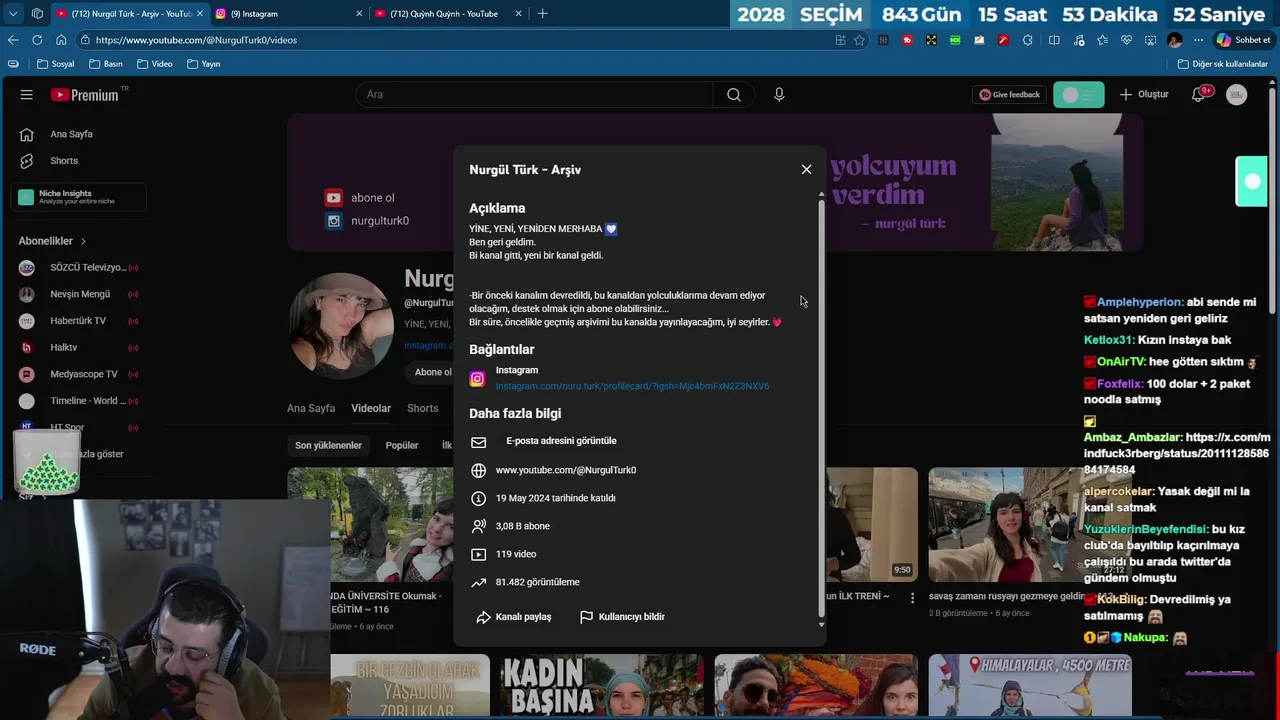Screen dimensions: 1280x720
Task: Open a new browser tab
Action: 542,14
